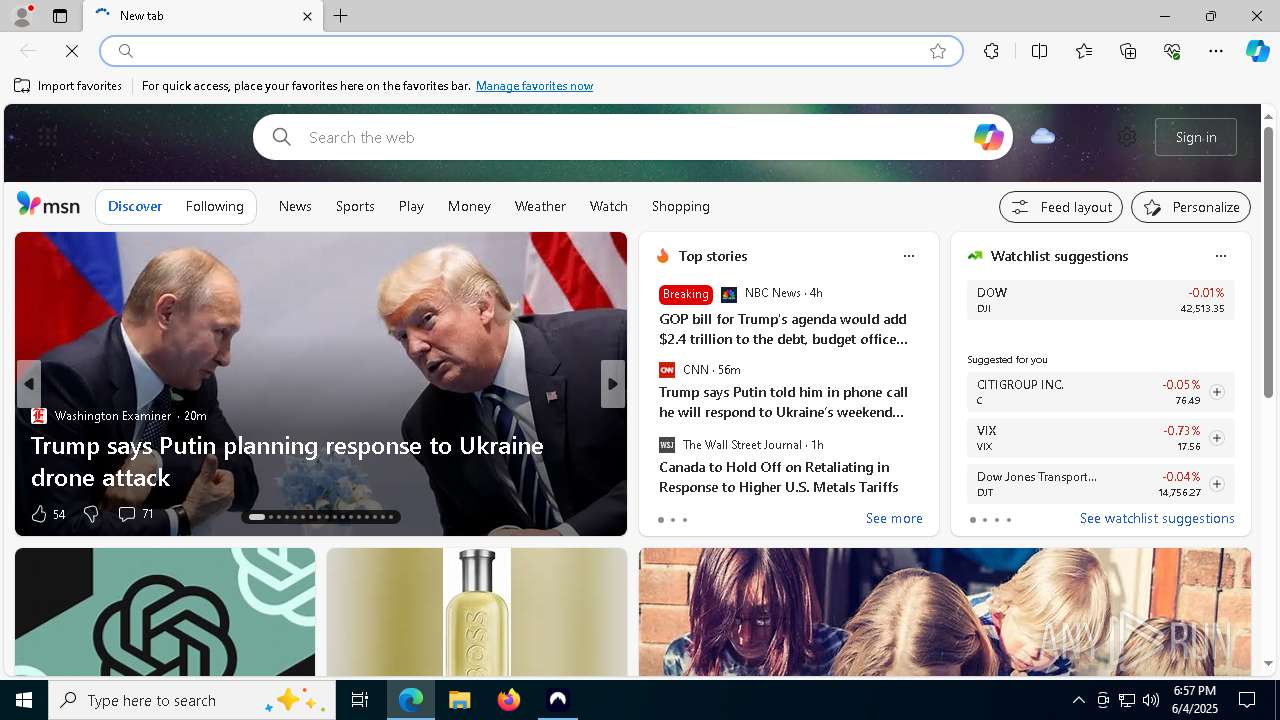
Task: Open Browser essentials heart icon
Action: click(x=1172, y=51)
